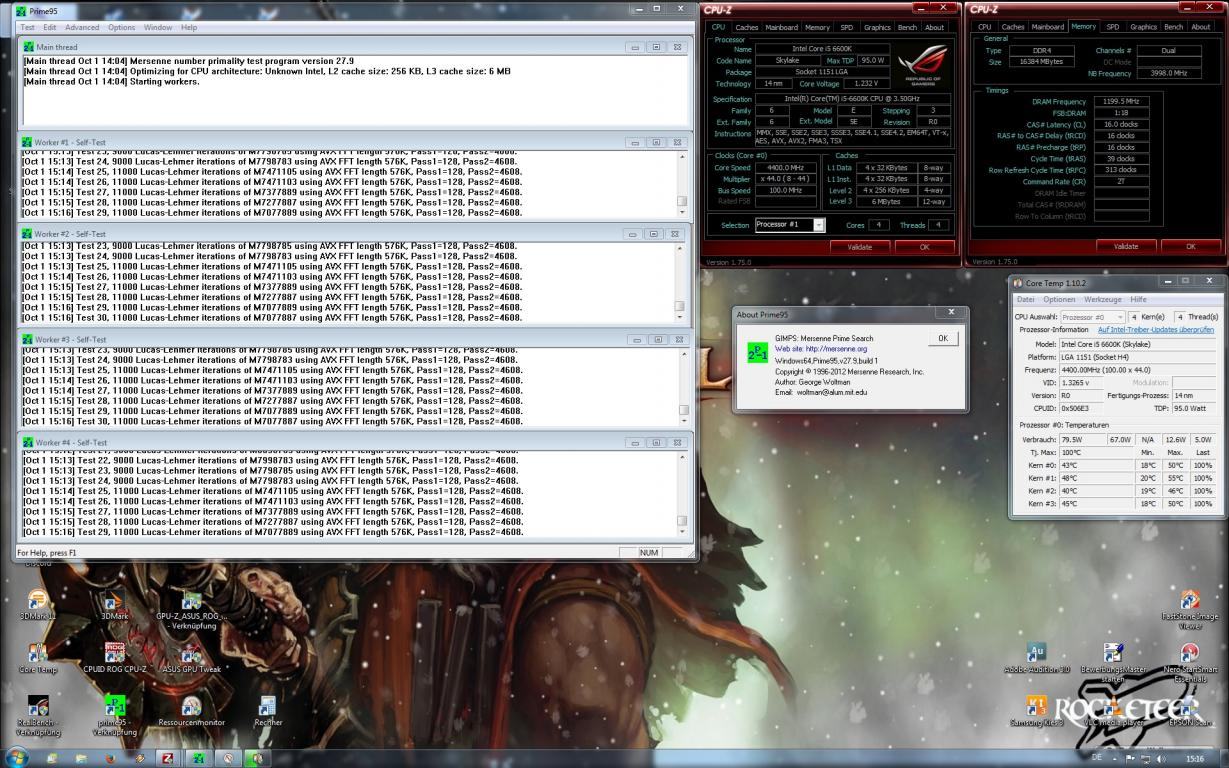
Task: Switch to the Prime95 taskbar button
Action: (199, 758)
